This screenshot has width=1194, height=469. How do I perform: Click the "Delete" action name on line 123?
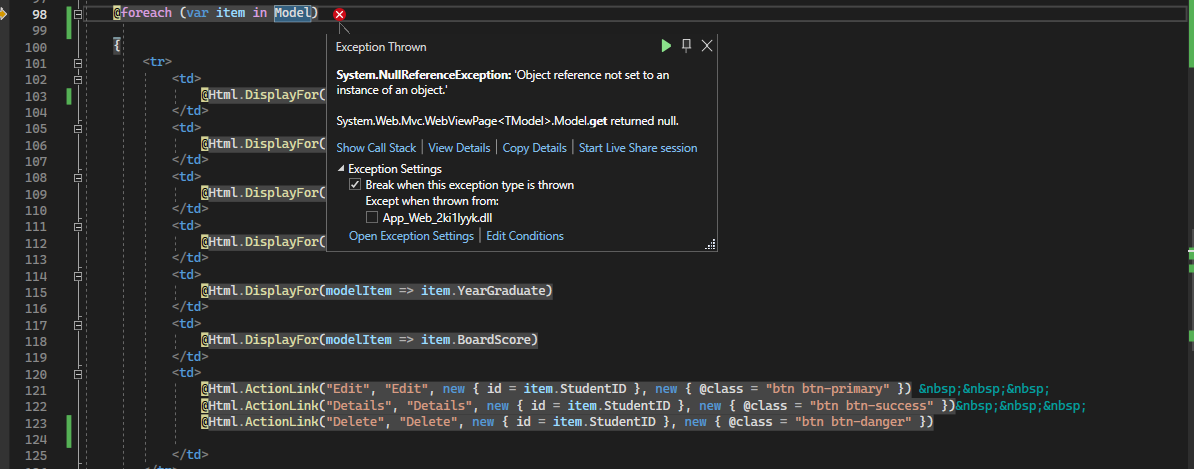pyautogui.click(x=428, y=421)
